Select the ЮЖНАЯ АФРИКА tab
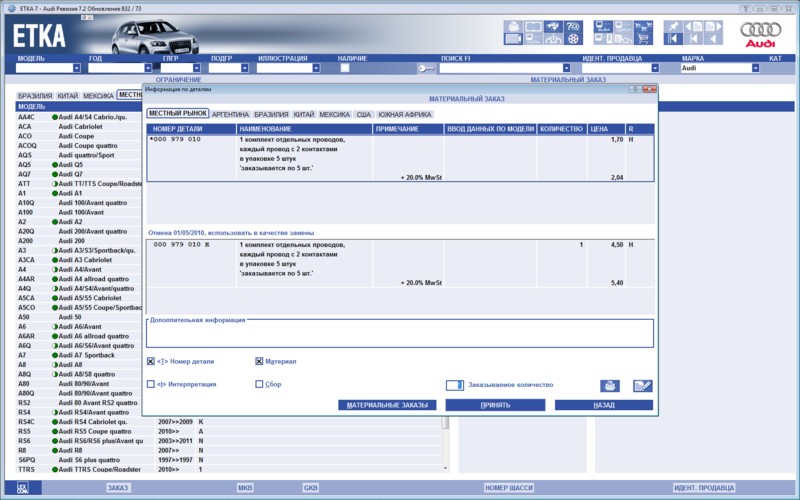 coord(405,115)
